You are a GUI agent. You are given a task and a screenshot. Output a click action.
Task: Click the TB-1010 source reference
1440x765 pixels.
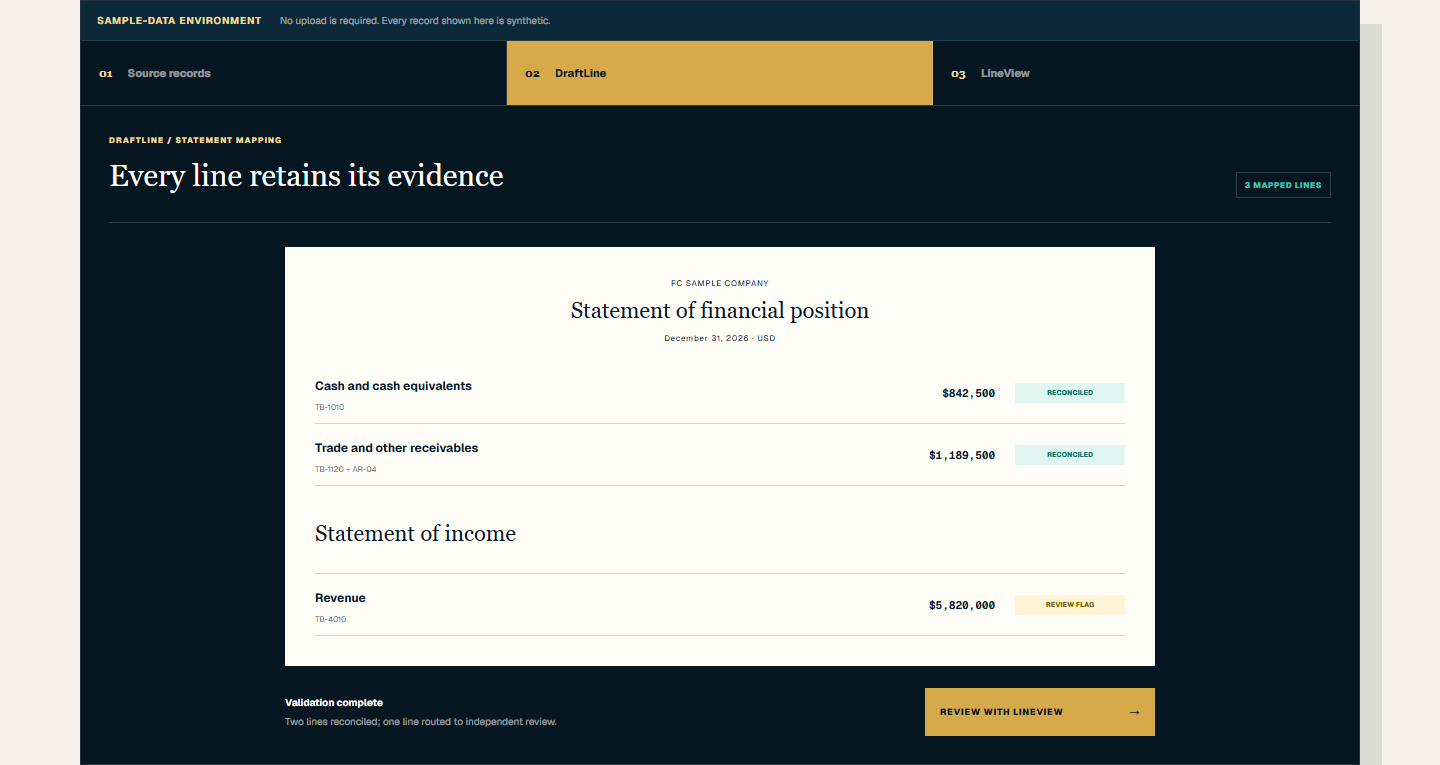pyautogui.click(x=330, y=407)
